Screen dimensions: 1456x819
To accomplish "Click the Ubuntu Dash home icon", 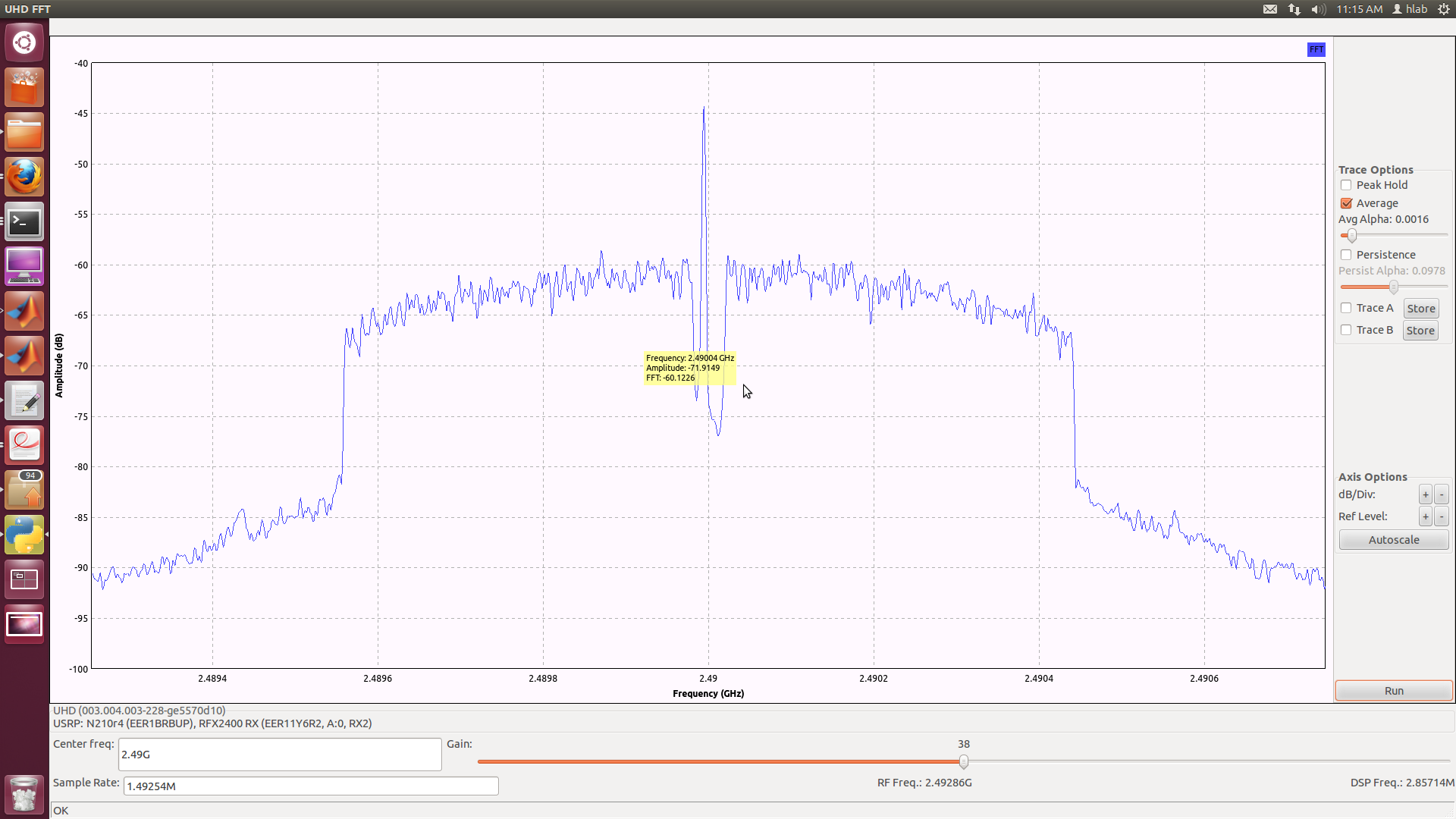I will point(24,42).
